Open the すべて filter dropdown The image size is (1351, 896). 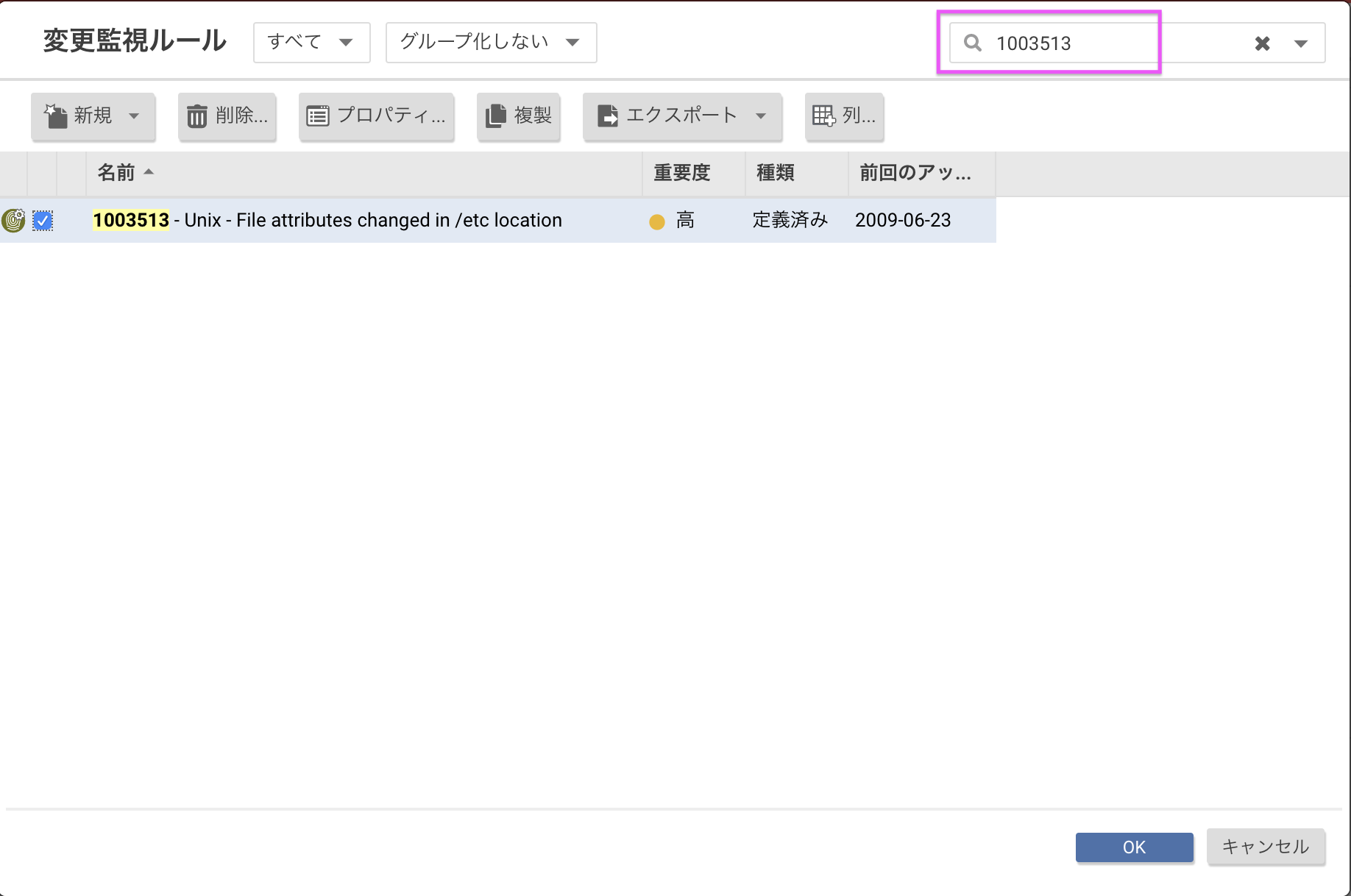tap(311, 43)
